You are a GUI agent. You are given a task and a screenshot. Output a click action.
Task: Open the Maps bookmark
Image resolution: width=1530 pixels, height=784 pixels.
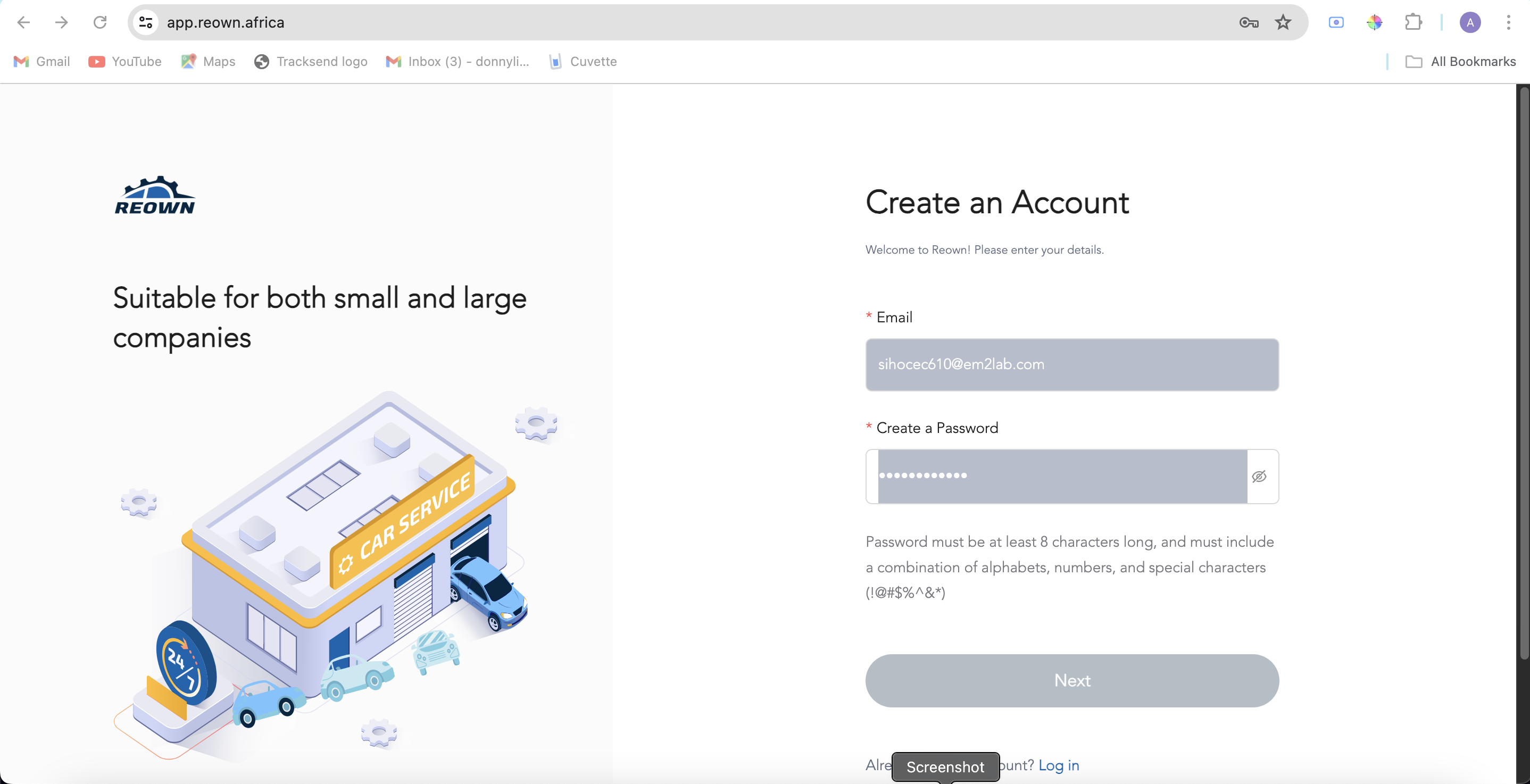pos(208,61)
